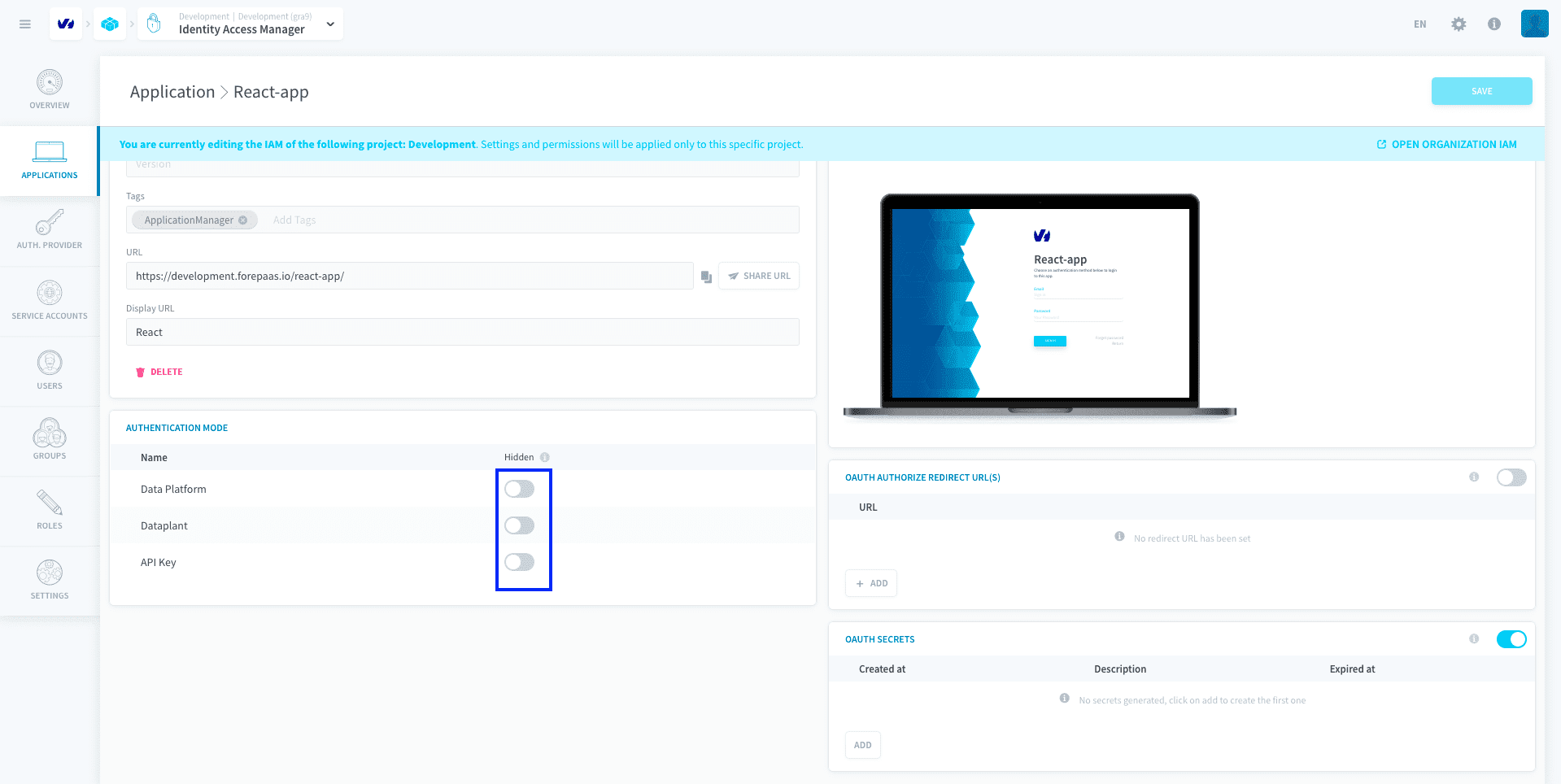The width and height of the screenshot is (1561, 784).
Task: Click the Authentication Mode header
Action: (x=177, y=428)
